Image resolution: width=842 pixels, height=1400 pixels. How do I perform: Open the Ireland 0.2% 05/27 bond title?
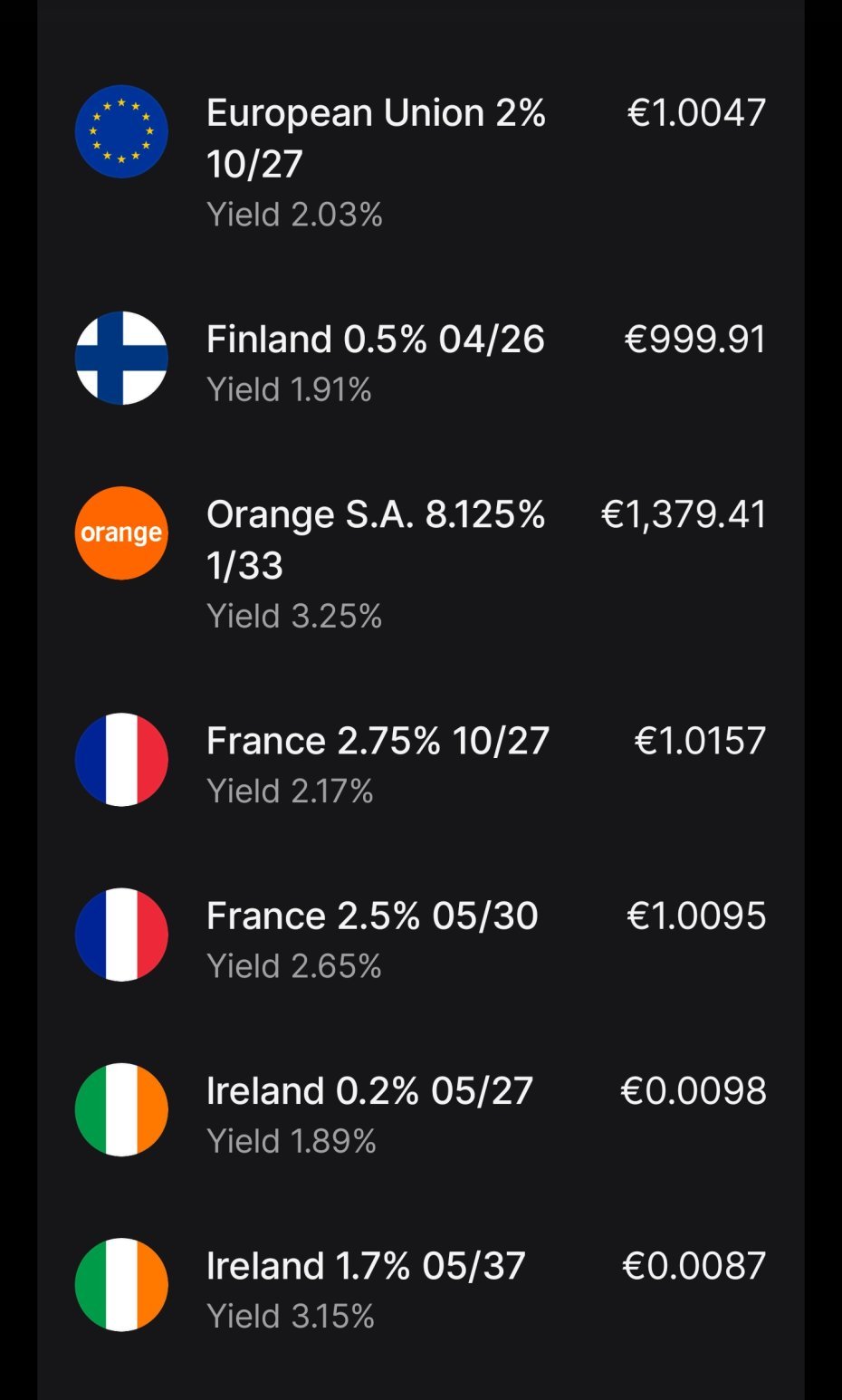(x=369, y=1090)
